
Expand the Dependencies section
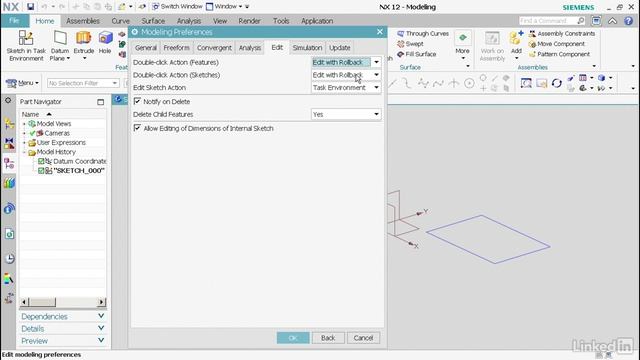[x=62, y=316]
